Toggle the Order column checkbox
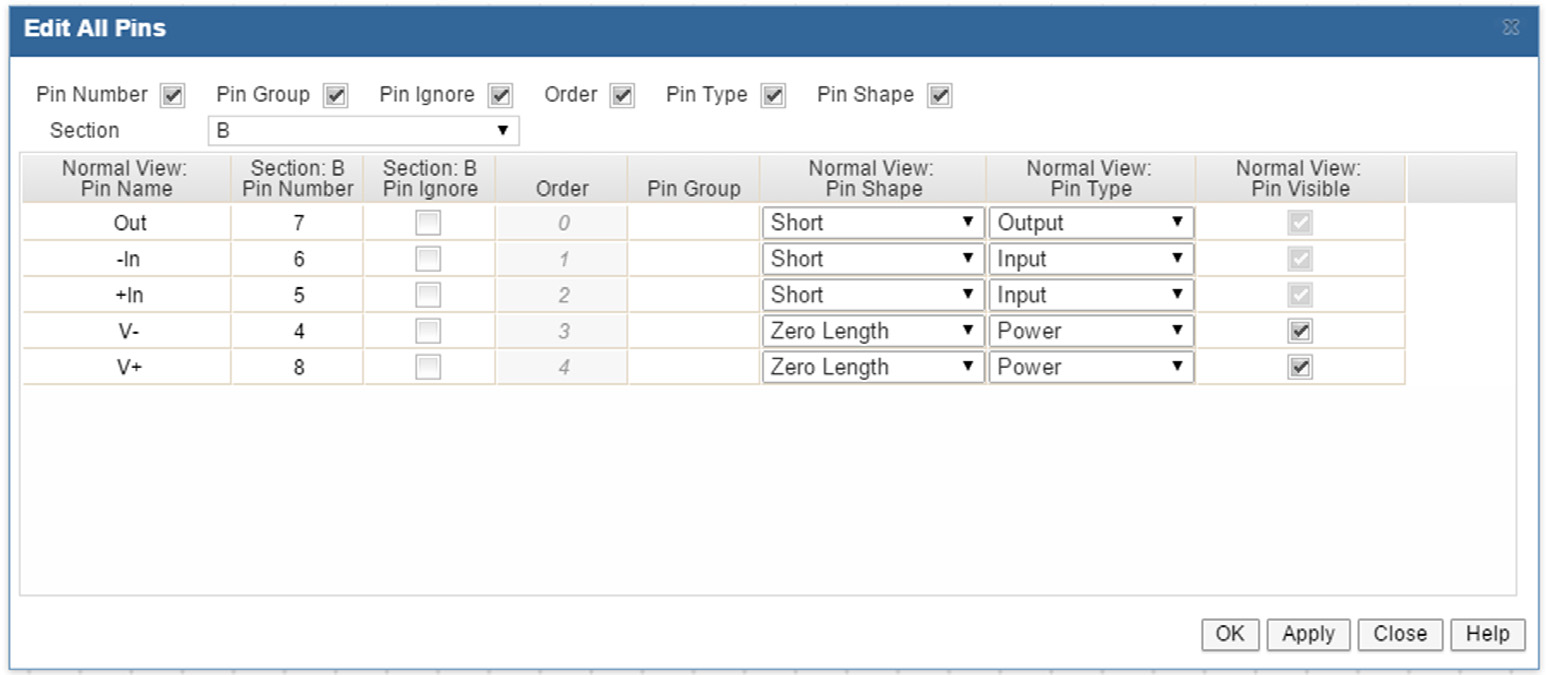The image size is (1550, 675). (x=622, y=96)
